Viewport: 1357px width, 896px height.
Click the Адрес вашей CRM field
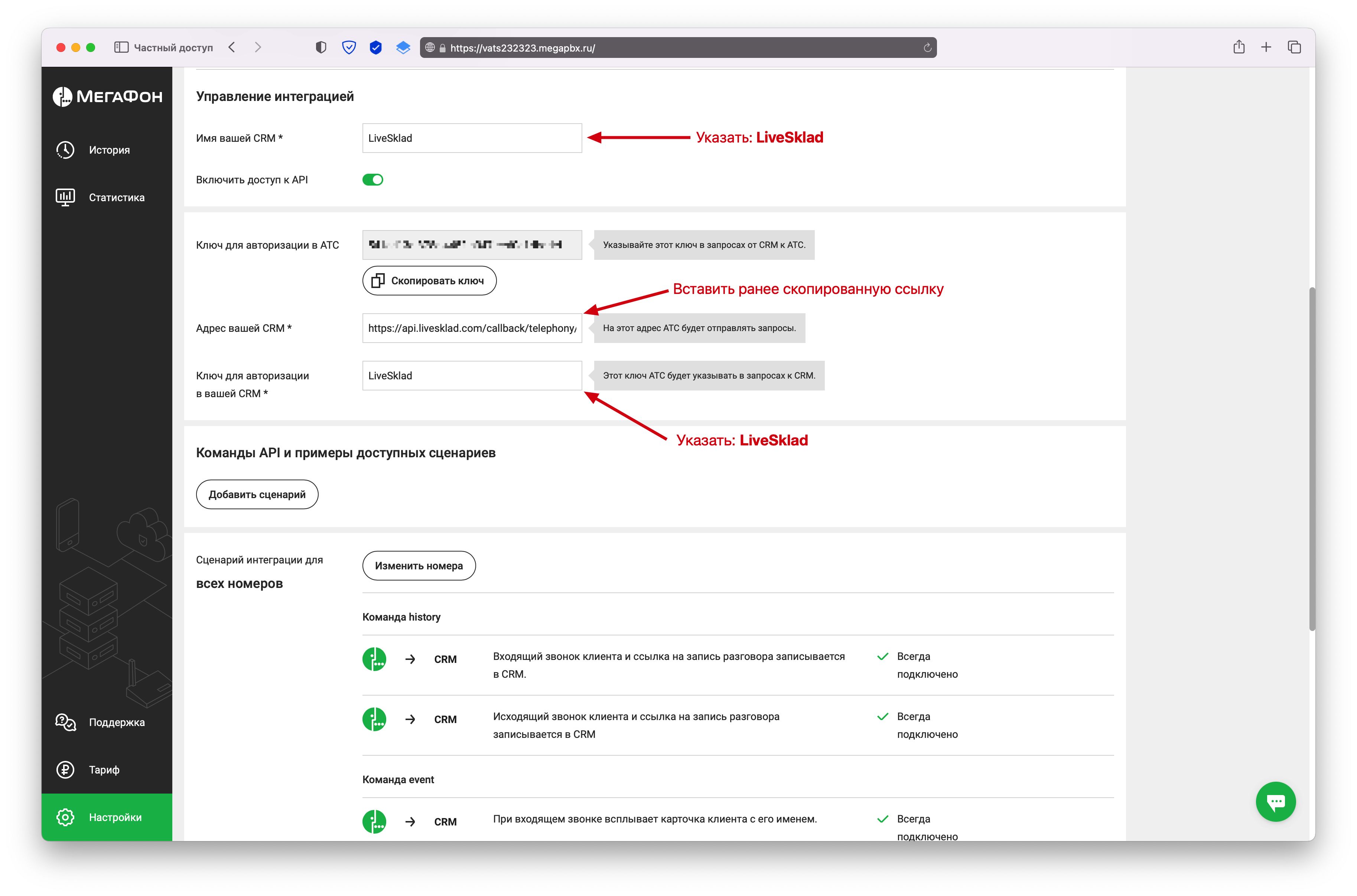pos(472,328)
